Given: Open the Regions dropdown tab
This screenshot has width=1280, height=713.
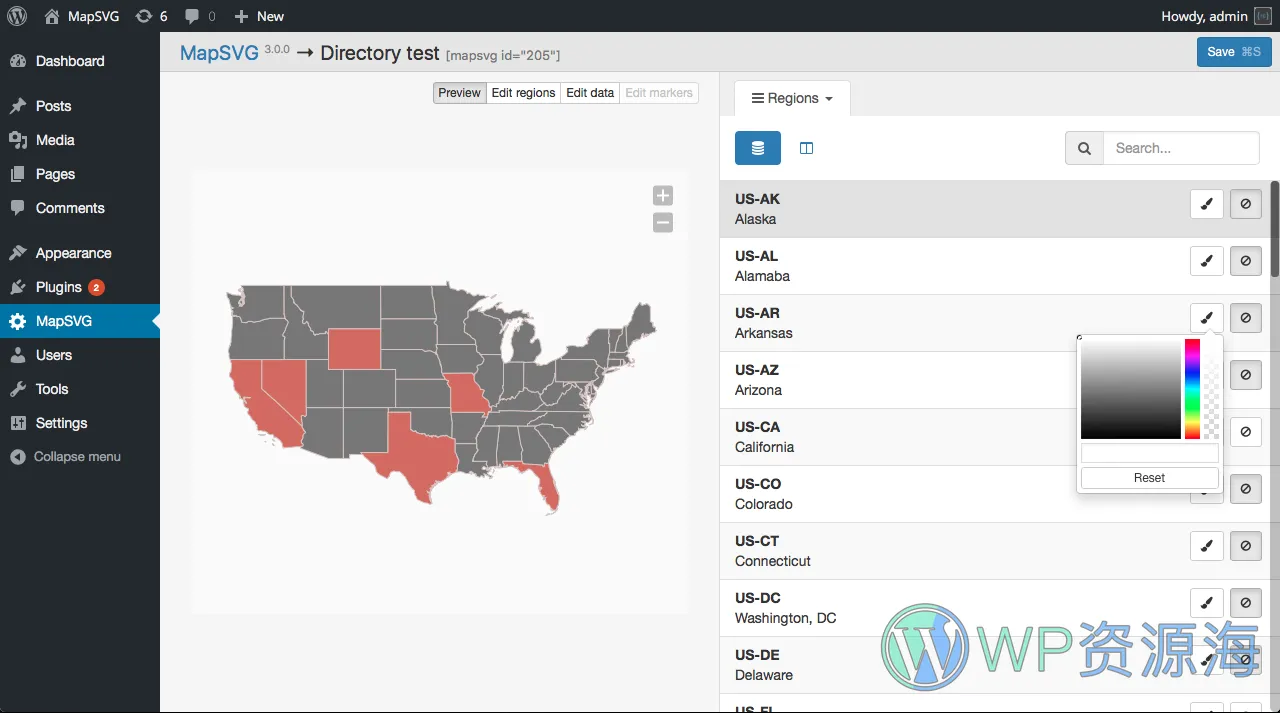Looking at the screenshot, I should coord(792,98).
